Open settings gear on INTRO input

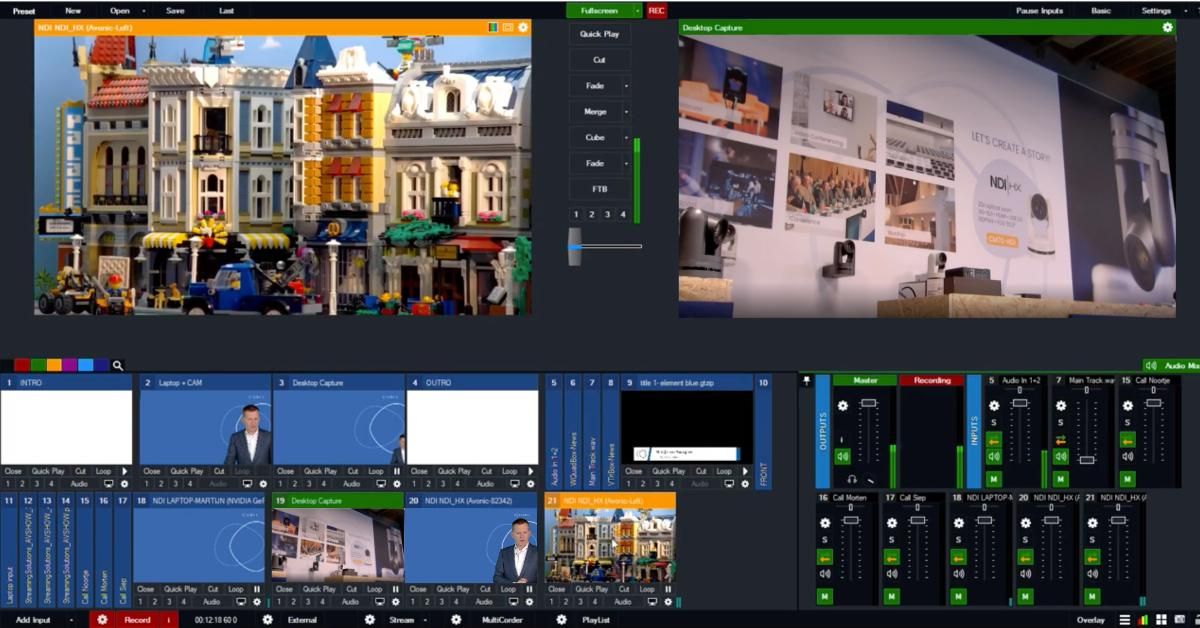(124, 484)
